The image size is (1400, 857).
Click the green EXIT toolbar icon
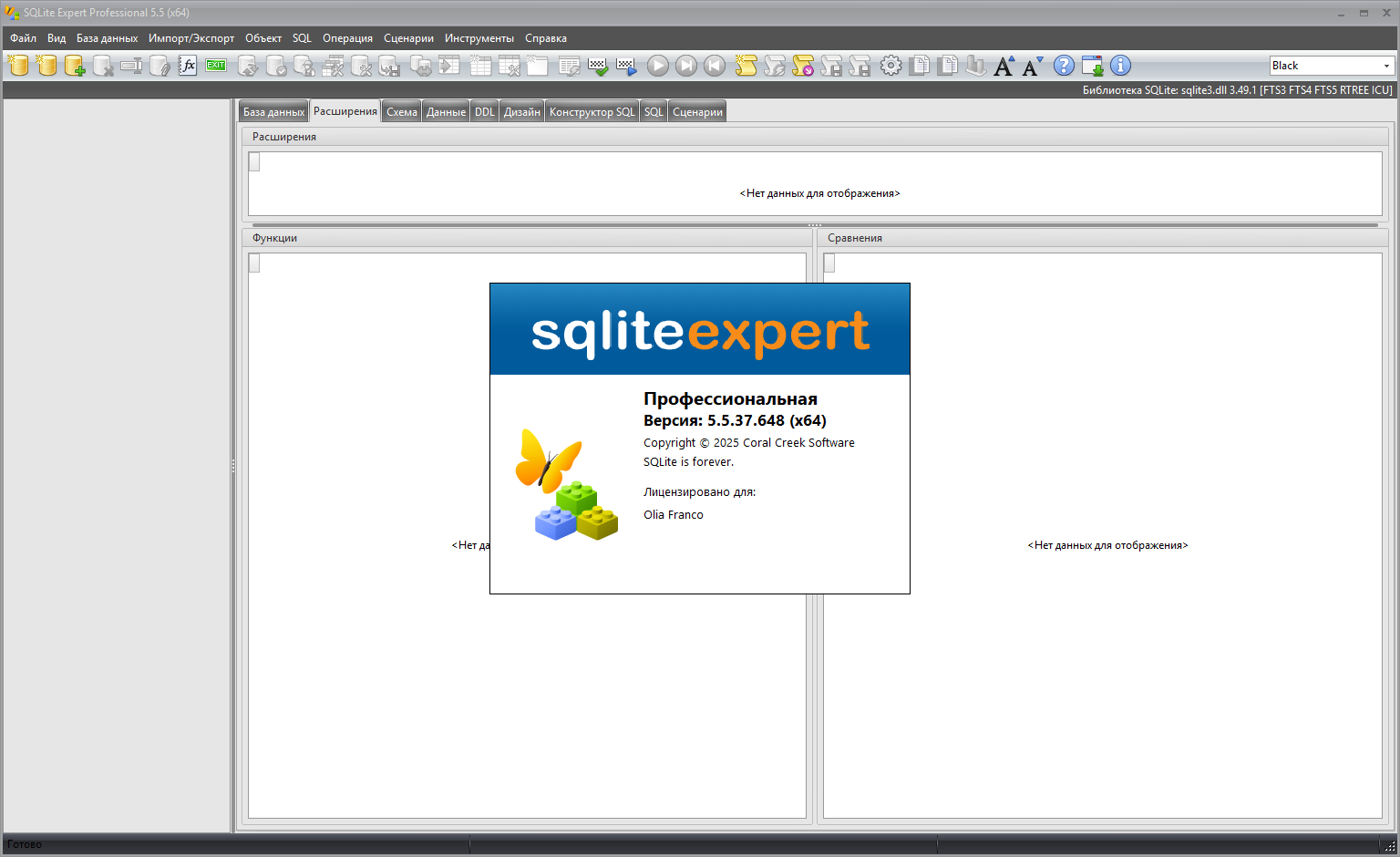[216, 66]
